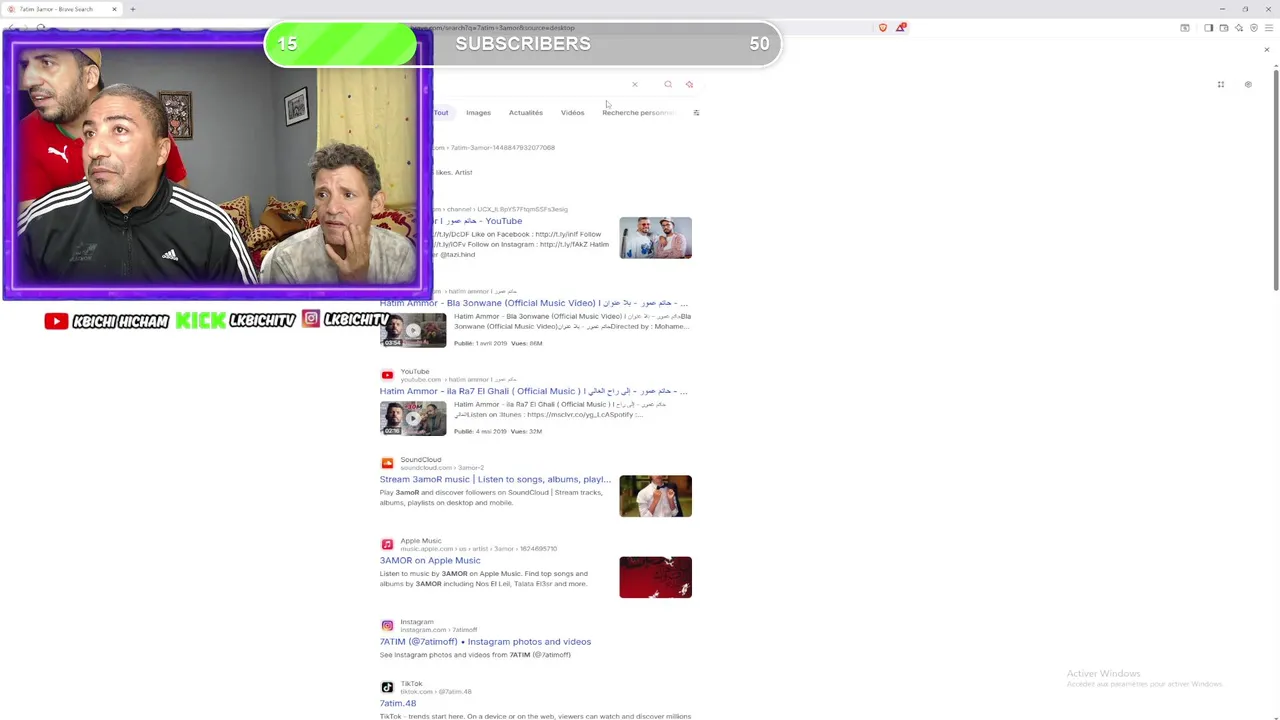Click the soundcloud.com › 3amor-2 URL text
Viewport: 1280px width, 720px height.
(442, 468)
